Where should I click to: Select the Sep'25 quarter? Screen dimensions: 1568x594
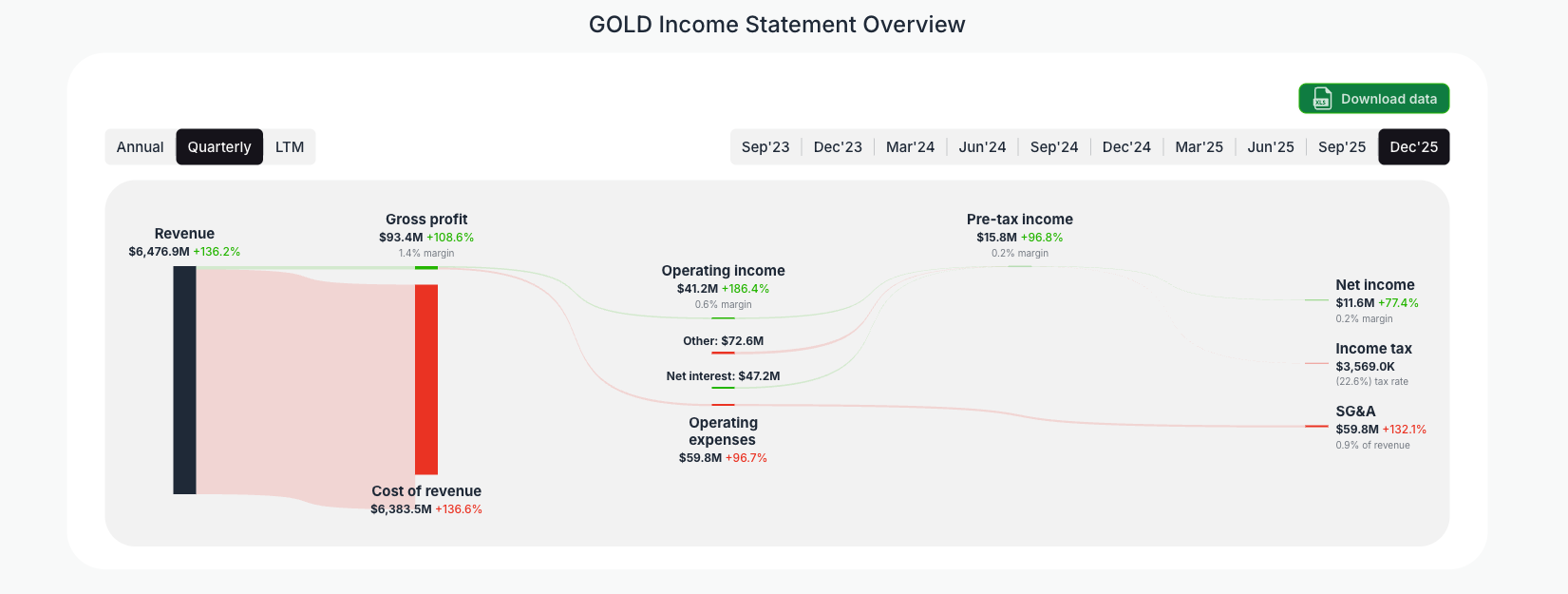point(1342,146)
